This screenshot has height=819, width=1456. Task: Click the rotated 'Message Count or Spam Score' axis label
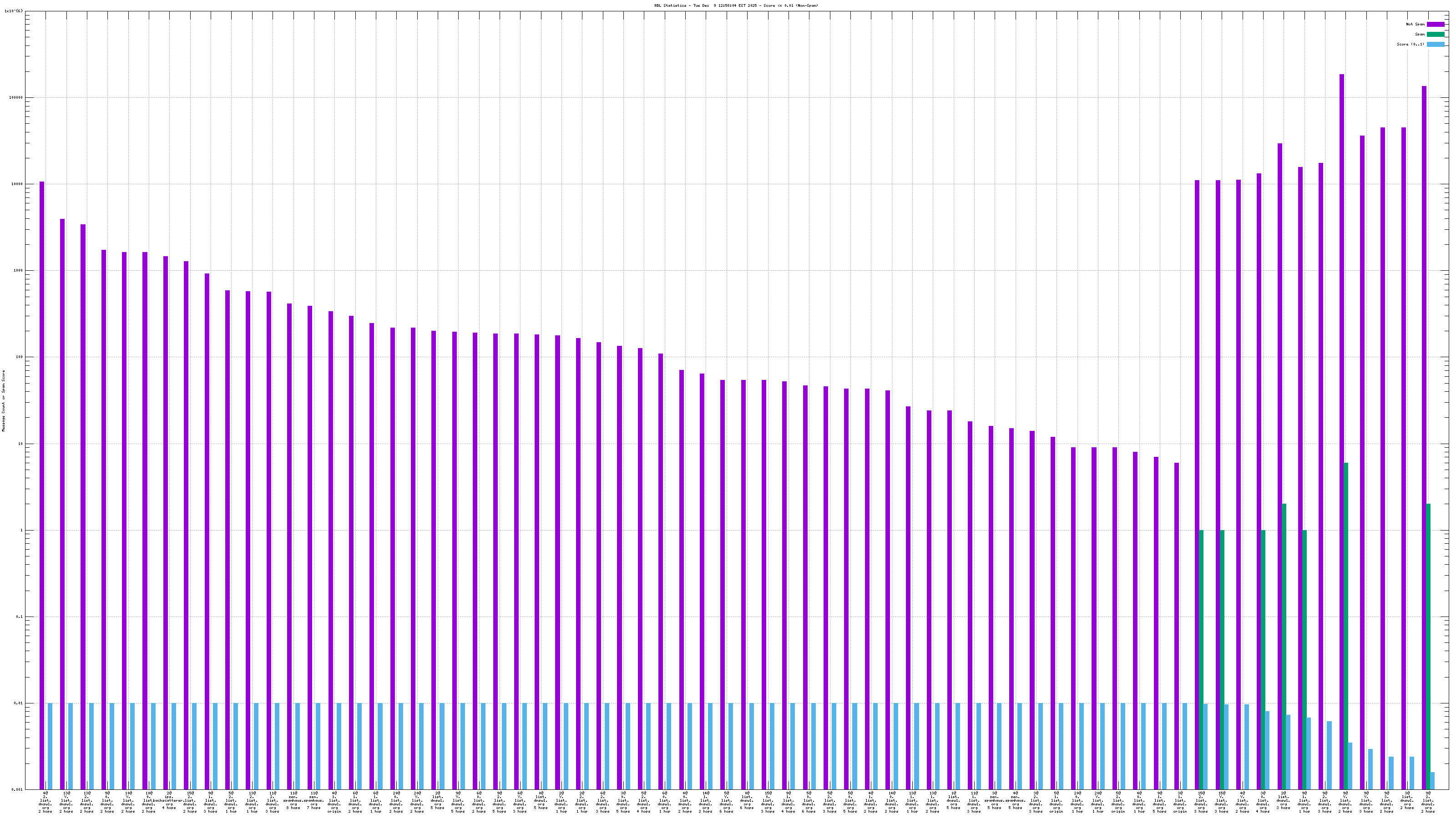3,401
